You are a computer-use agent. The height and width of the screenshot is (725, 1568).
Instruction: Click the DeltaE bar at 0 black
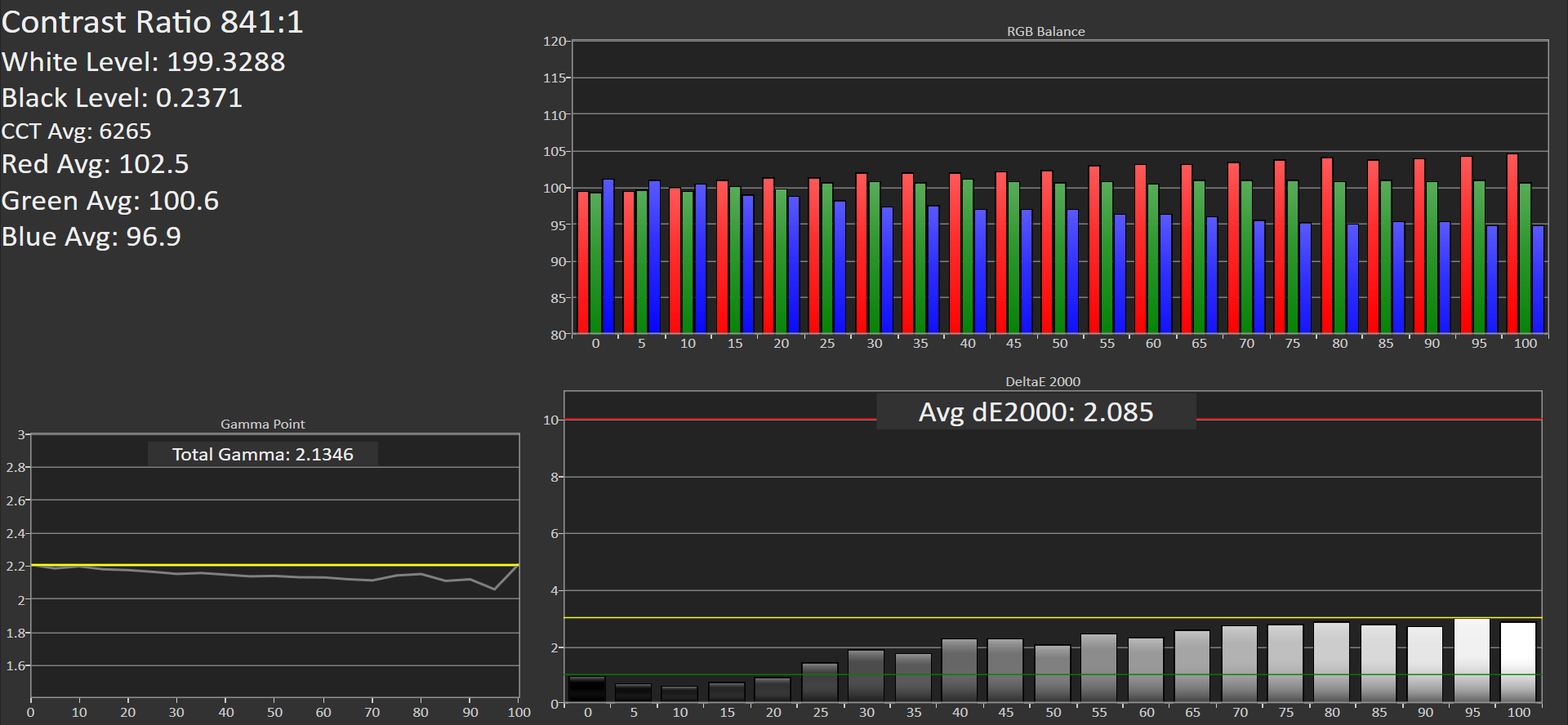click(x=587, y=689)
